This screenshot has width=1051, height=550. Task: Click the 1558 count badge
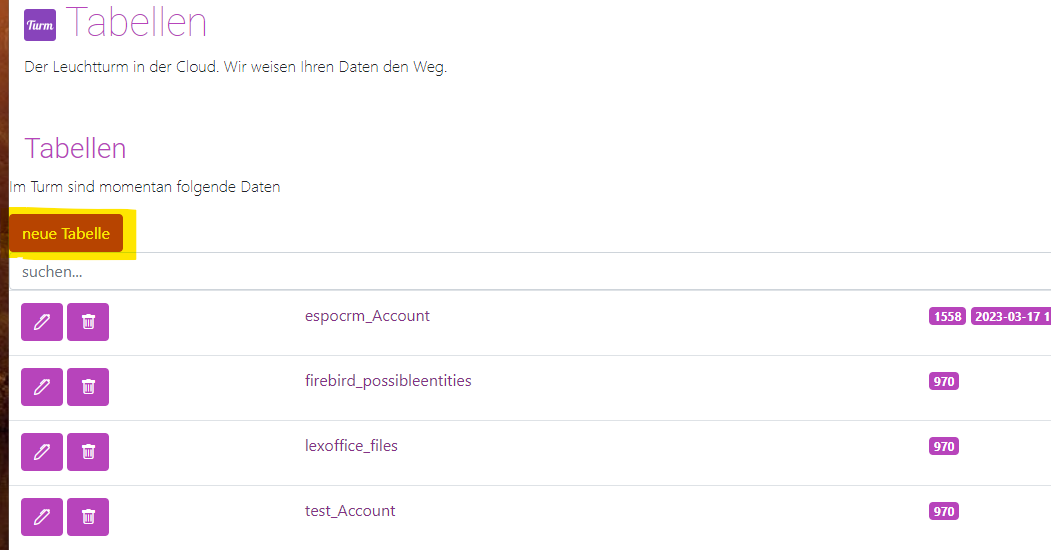pos(947,316)
